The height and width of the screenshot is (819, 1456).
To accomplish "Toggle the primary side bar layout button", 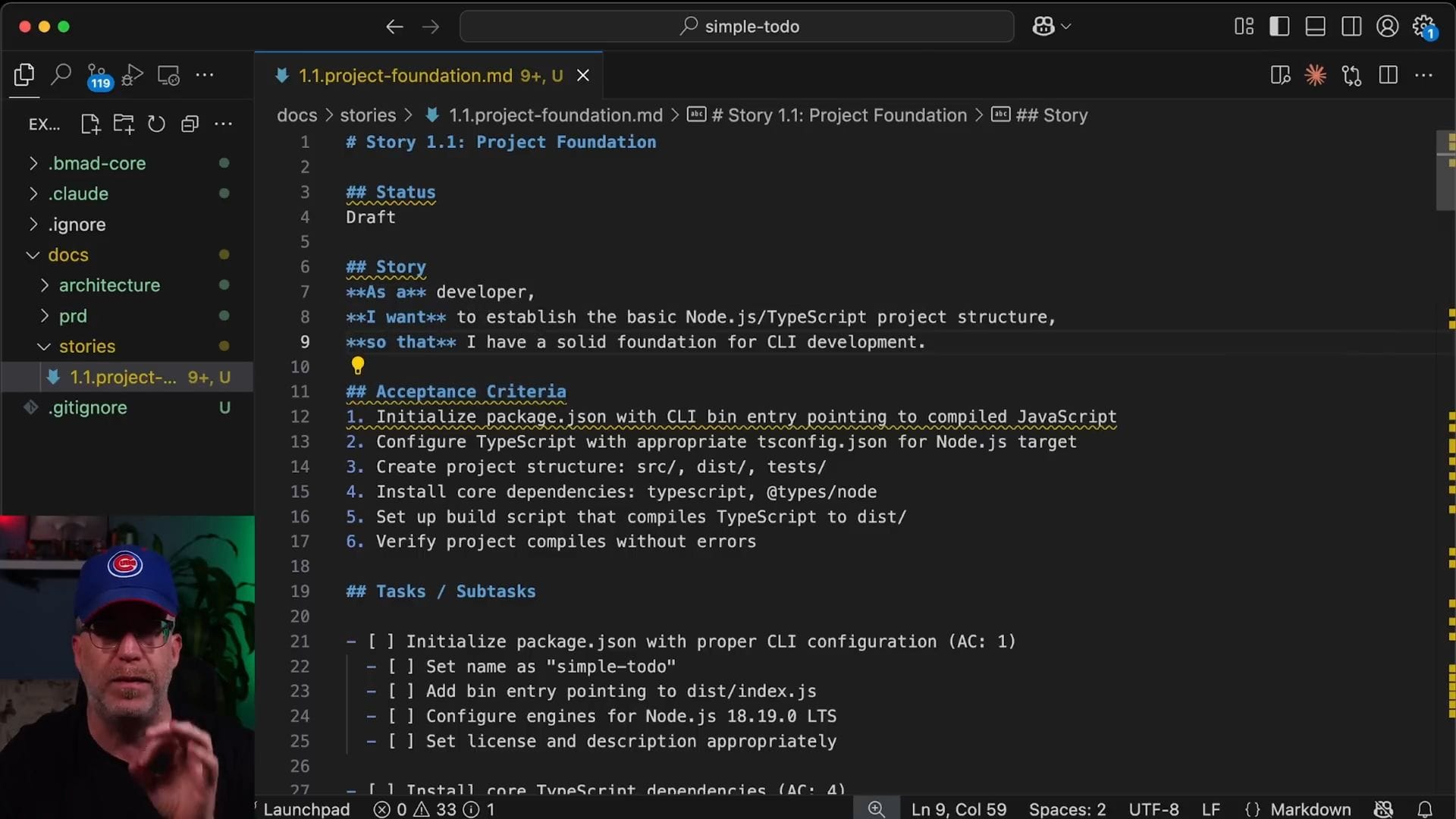I will (x=1279, y=27).
